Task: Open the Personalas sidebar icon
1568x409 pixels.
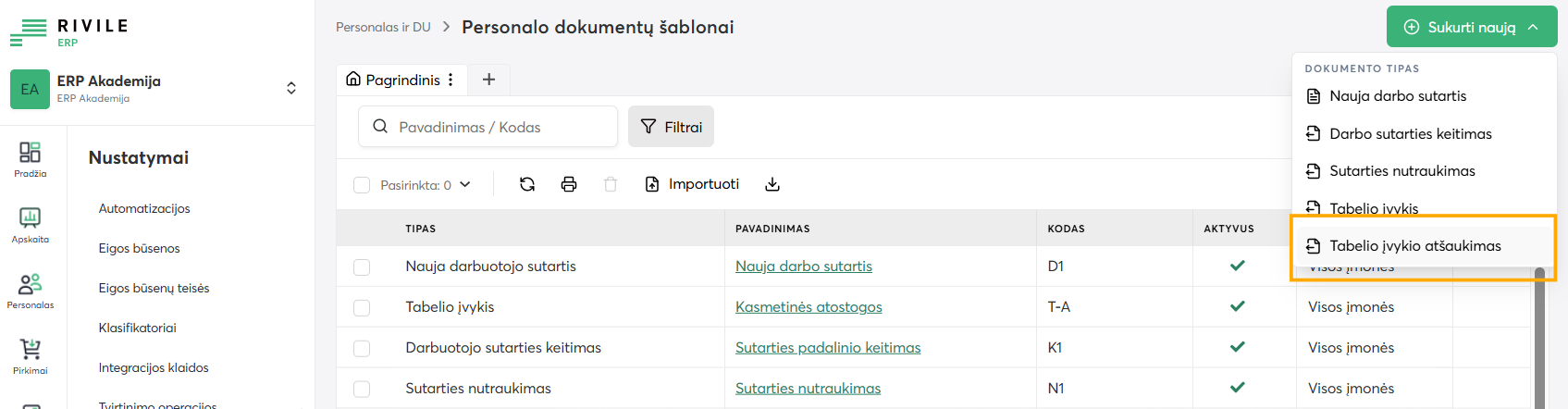Action: (30, 291)
